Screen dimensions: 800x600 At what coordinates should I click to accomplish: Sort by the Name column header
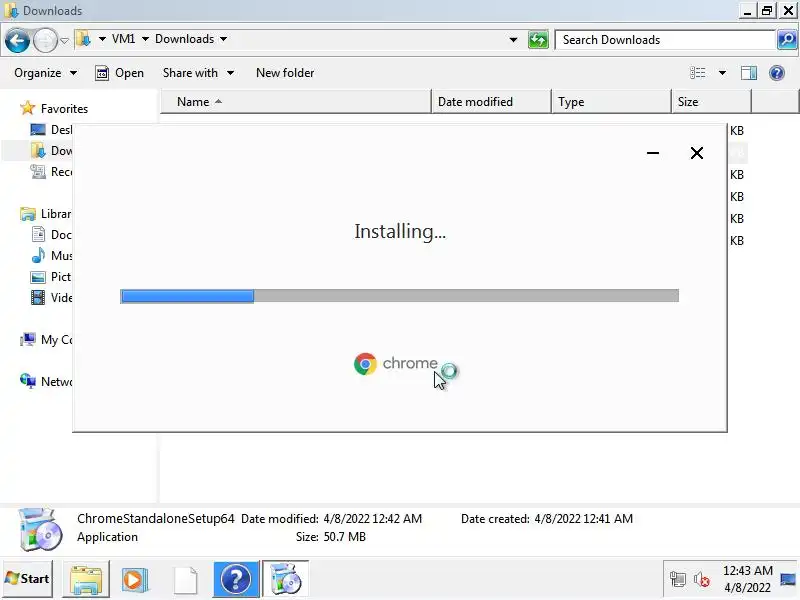[296, 102]
